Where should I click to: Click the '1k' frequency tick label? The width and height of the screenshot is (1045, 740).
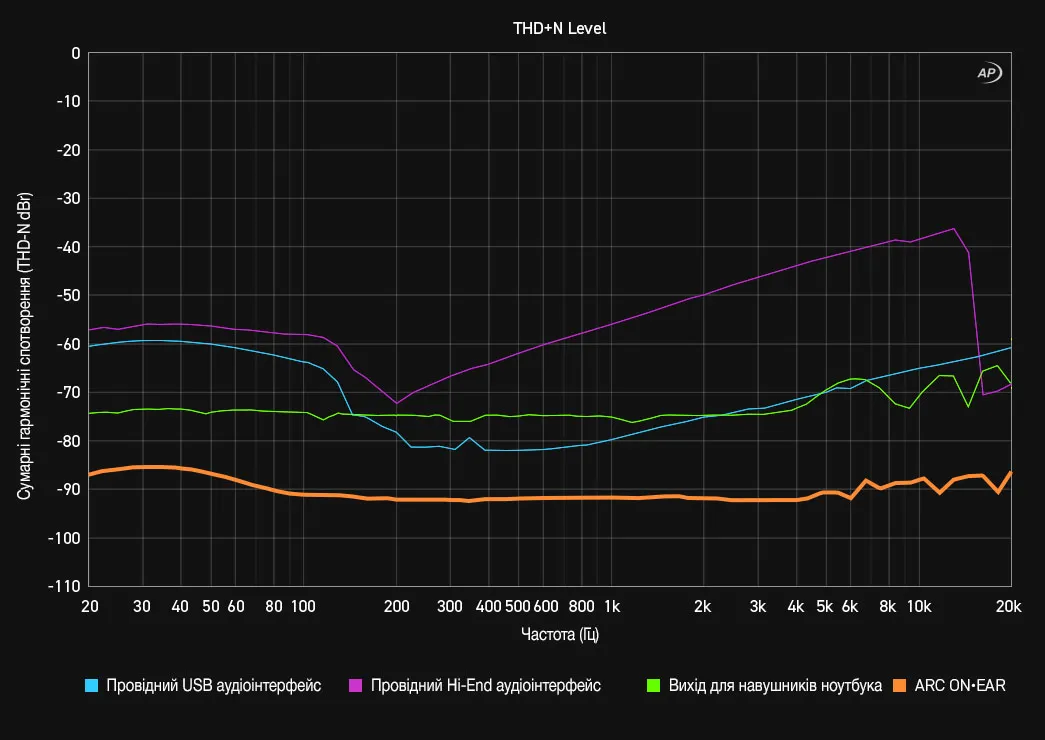tap(612, 606)
